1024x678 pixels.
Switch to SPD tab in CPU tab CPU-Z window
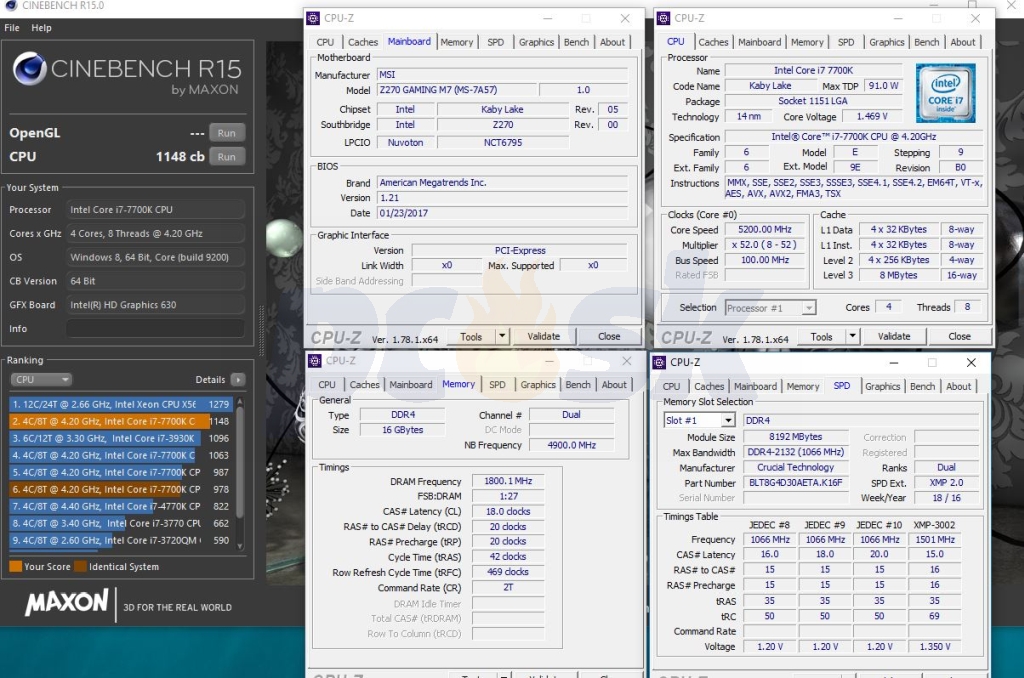(x=846, y=42)
